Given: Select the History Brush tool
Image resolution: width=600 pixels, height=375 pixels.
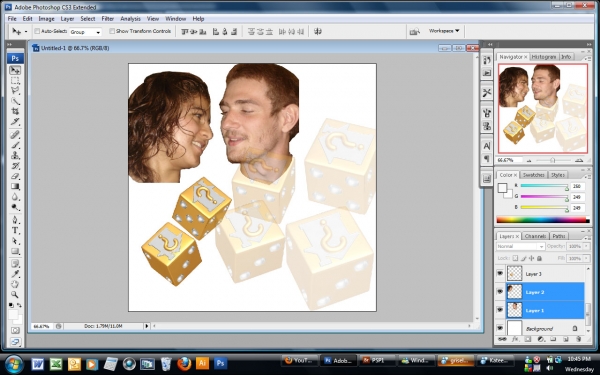Looking at the screenshot, I should click(x=15, y=166).
